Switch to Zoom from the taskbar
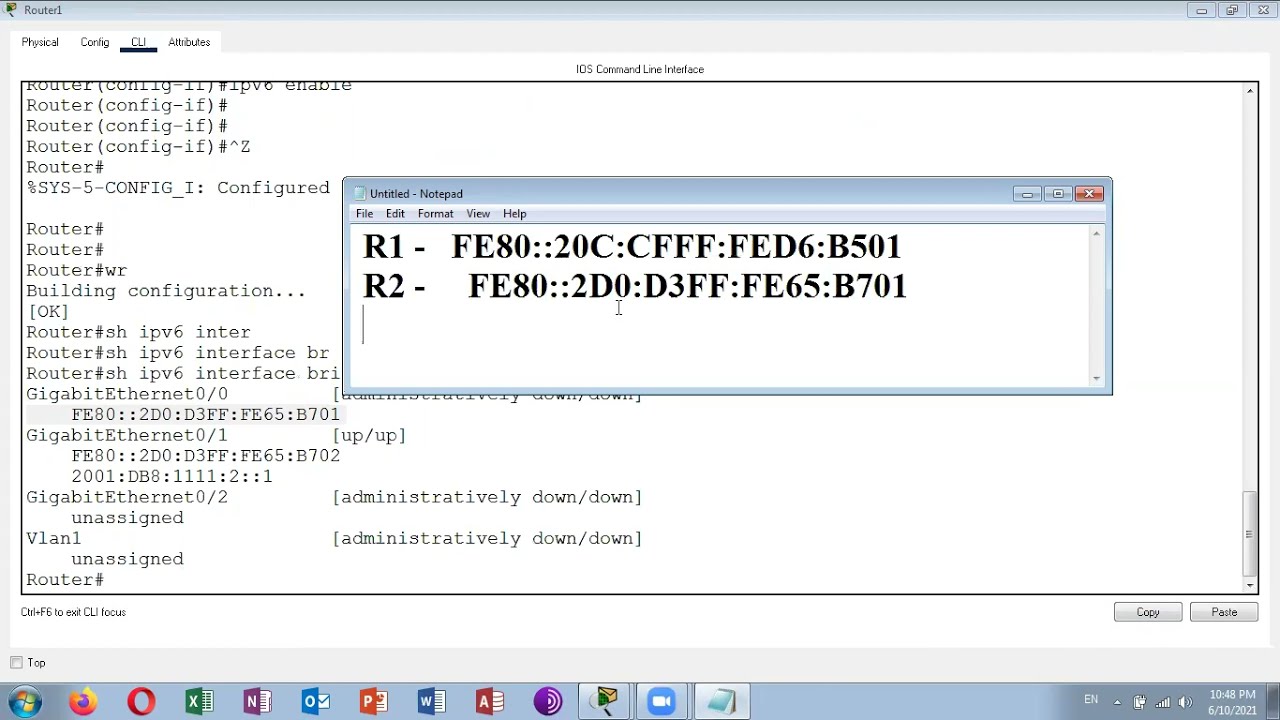Screen dimensions: 1280x720 (x=662, y=701)
